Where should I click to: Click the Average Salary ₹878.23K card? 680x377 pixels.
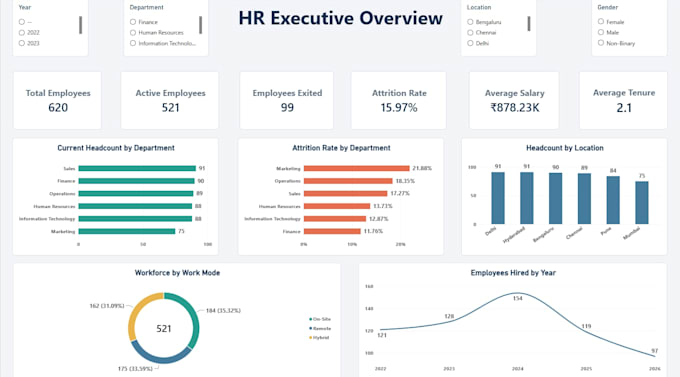point(514,100)
